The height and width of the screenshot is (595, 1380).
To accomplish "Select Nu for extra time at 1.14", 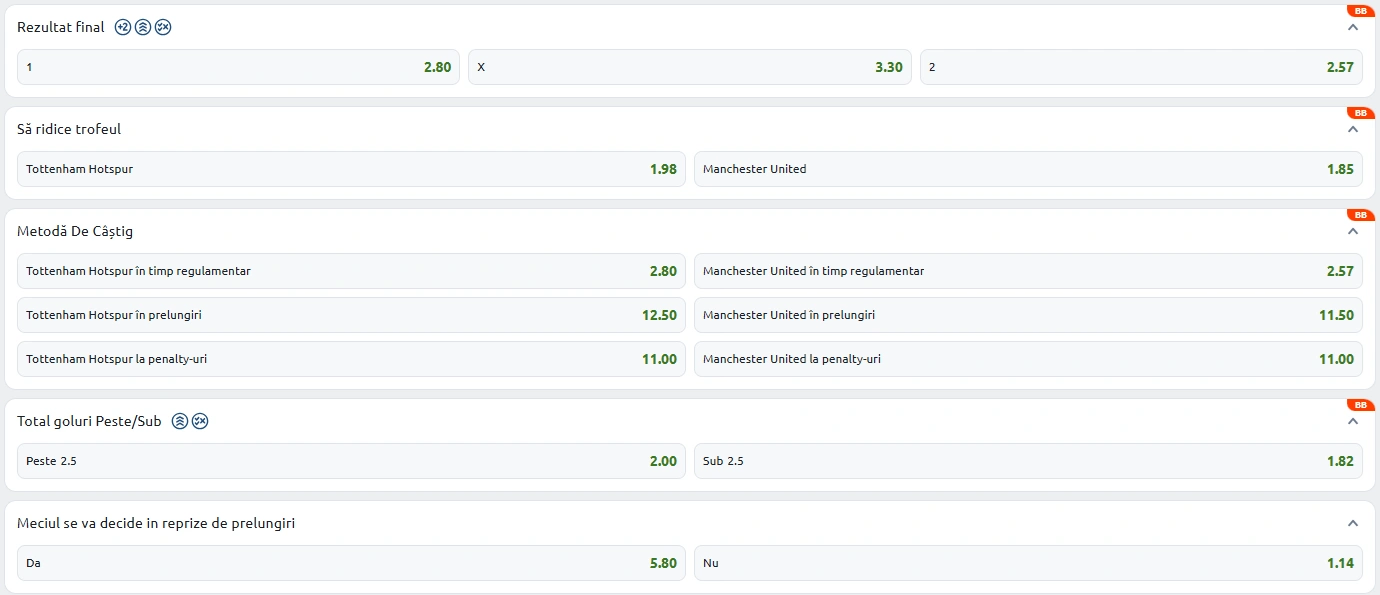I will point(1028,563).
